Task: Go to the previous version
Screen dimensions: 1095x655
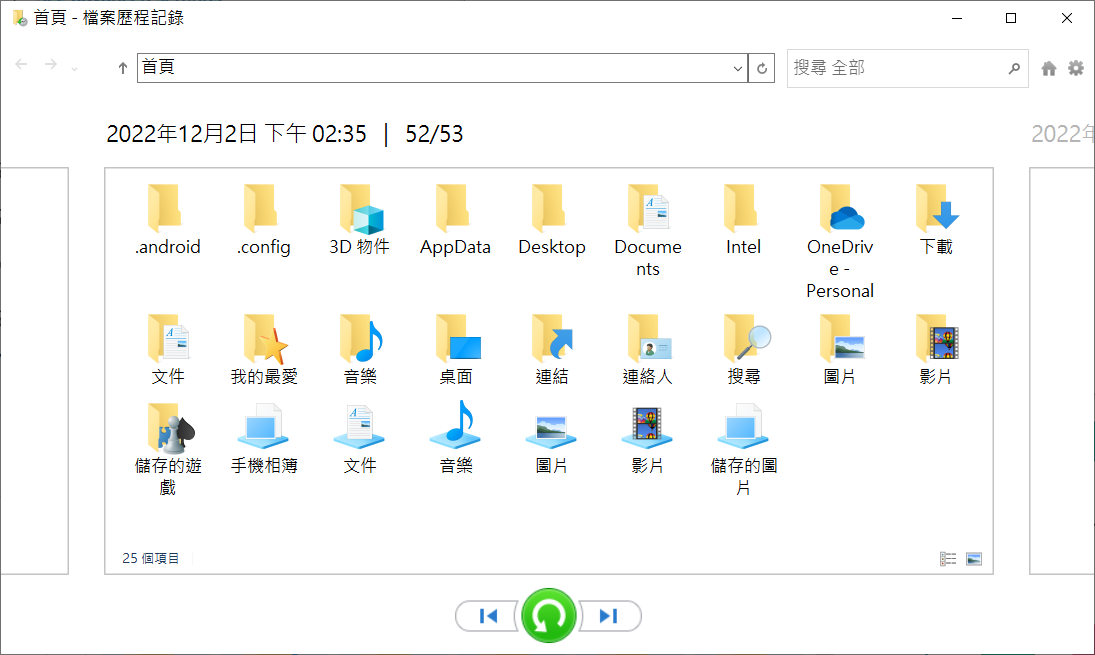Action: click(488, 616)
